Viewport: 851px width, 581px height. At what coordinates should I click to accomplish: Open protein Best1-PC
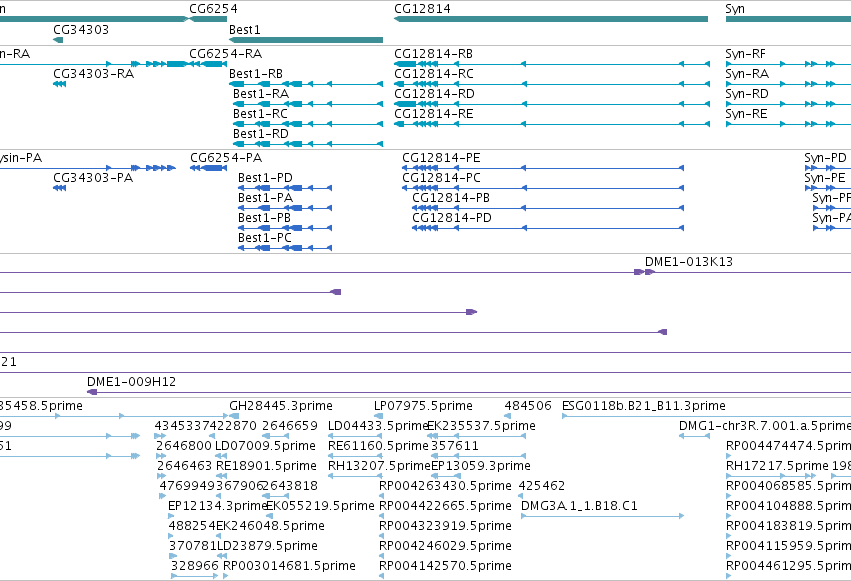click(x=265, y=238)
